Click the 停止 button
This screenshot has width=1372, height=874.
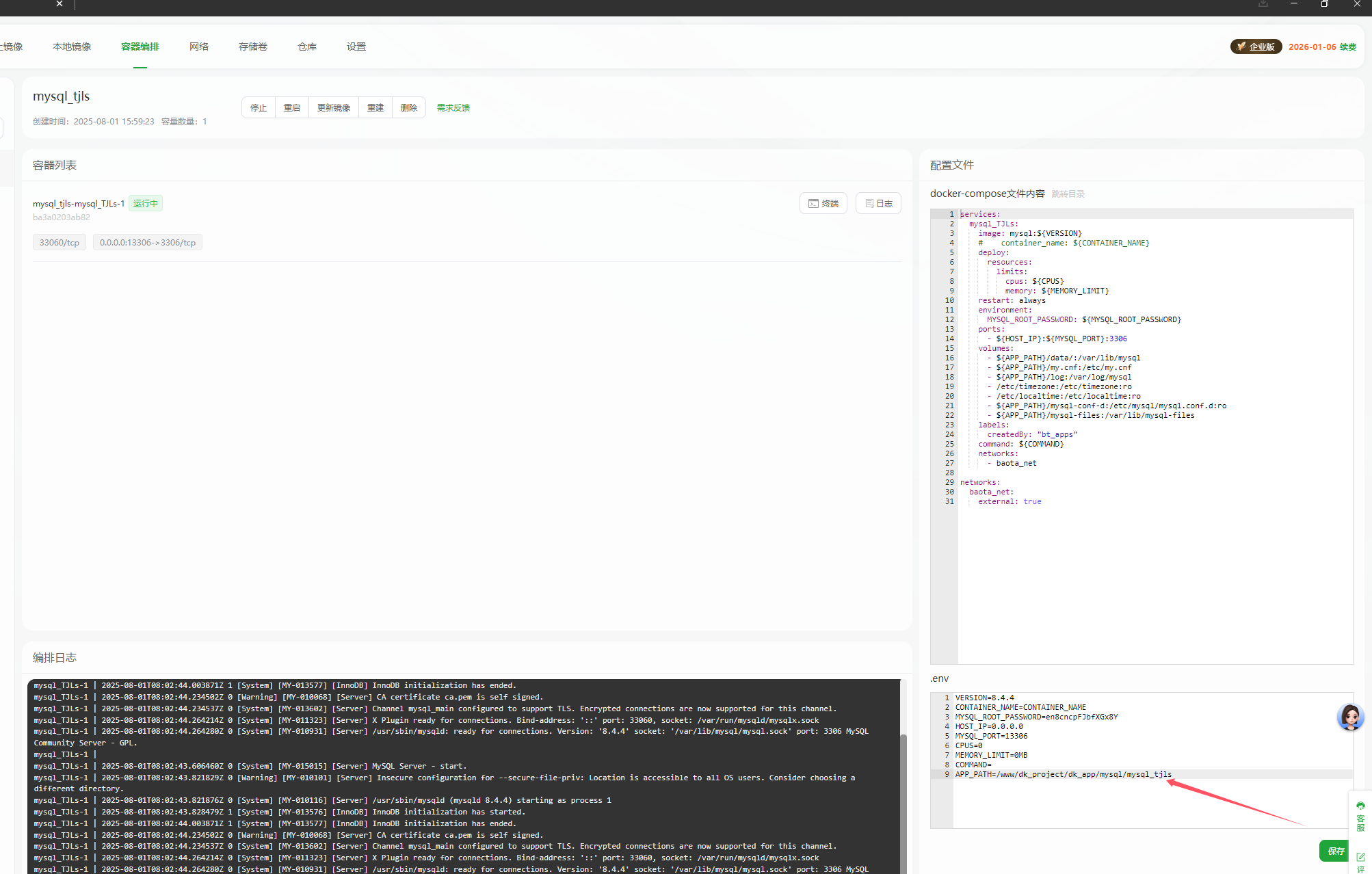tap(259, 108)
